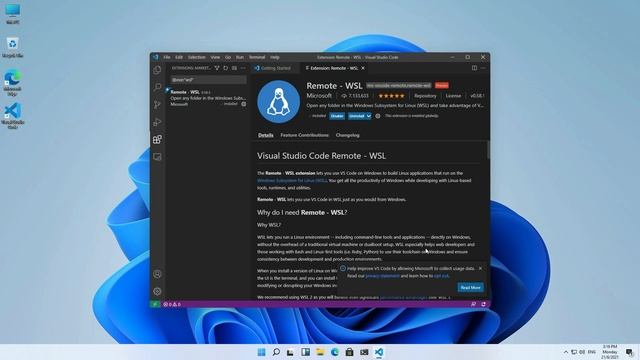This screenshot has height=360, width=640.
Task: Open the License link
Action: [453, 96]
